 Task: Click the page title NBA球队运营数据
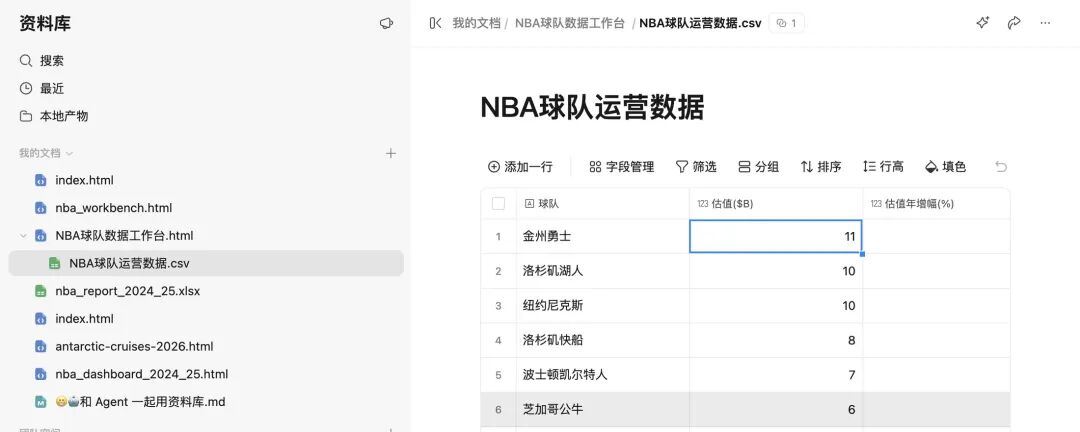pyautogui.click(x=592, y=108)
